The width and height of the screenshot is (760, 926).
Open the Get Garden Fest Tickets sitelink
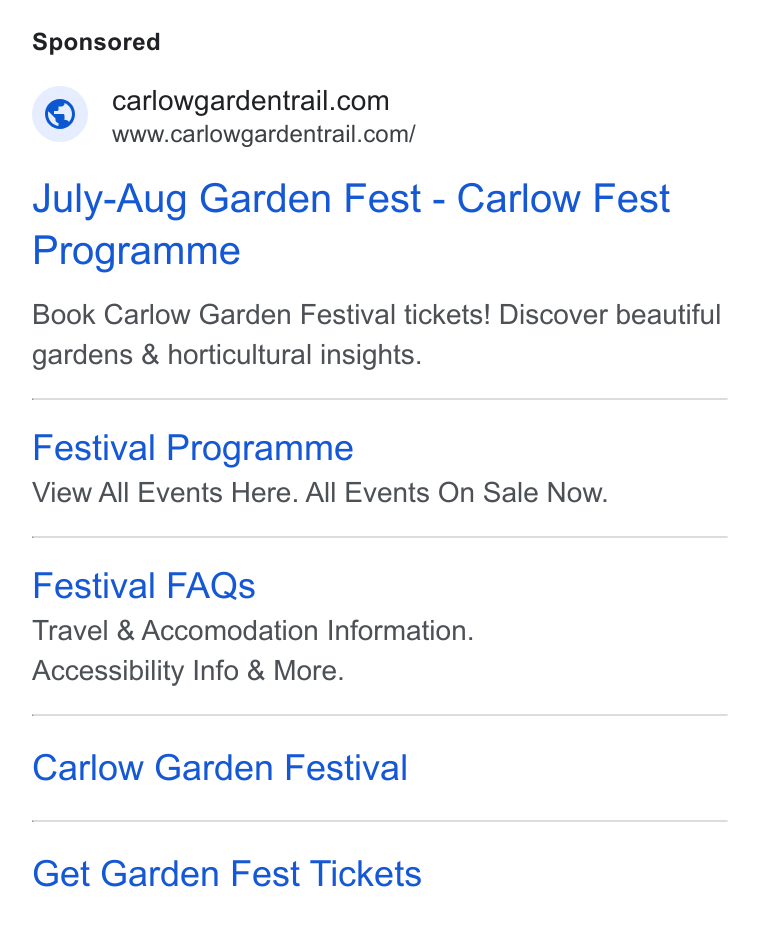227,874
